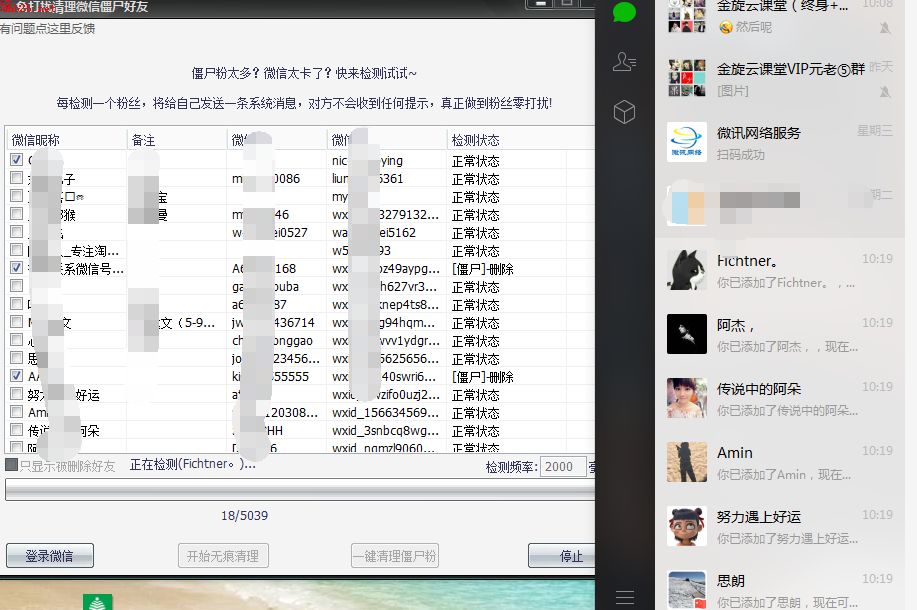Click the 思朗 avatar in chat list
This screenshot has width=917, height=610.
[x=687, y=590]
